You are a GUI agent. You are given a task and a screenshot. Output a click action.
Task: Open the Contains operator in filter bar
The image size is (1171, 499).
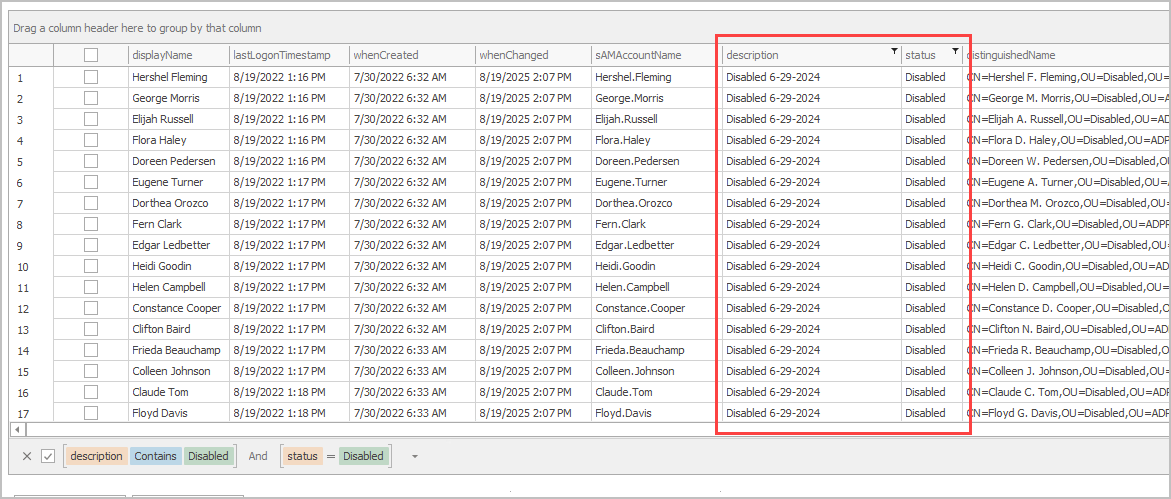coord(155,456)
